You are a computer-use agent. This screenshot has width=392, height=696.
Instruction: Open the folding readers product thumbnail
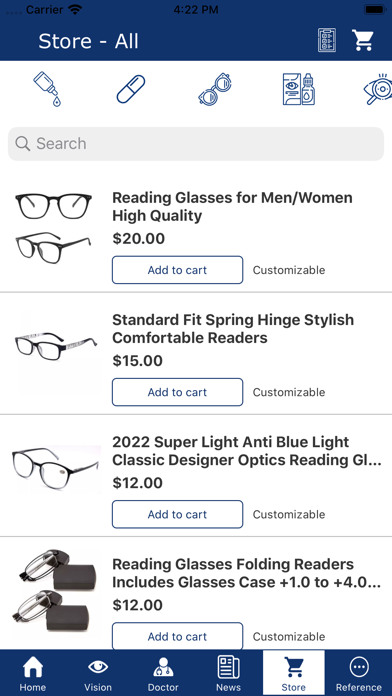54,593
